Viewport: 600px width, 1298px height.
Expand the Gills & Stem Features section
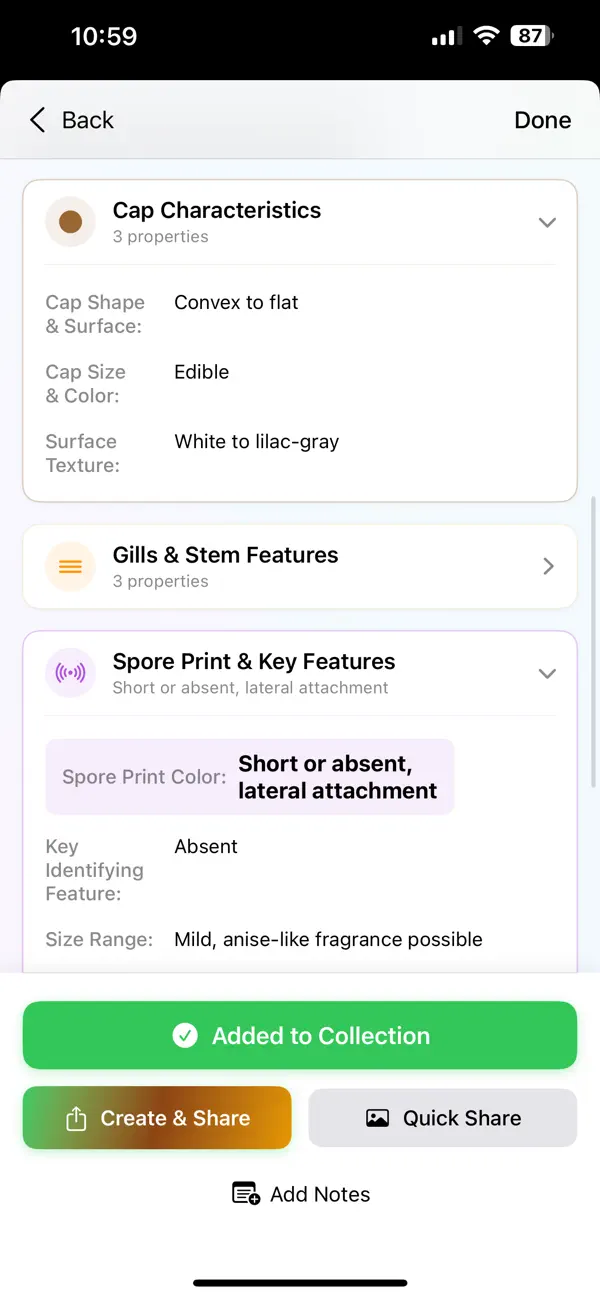548,566
